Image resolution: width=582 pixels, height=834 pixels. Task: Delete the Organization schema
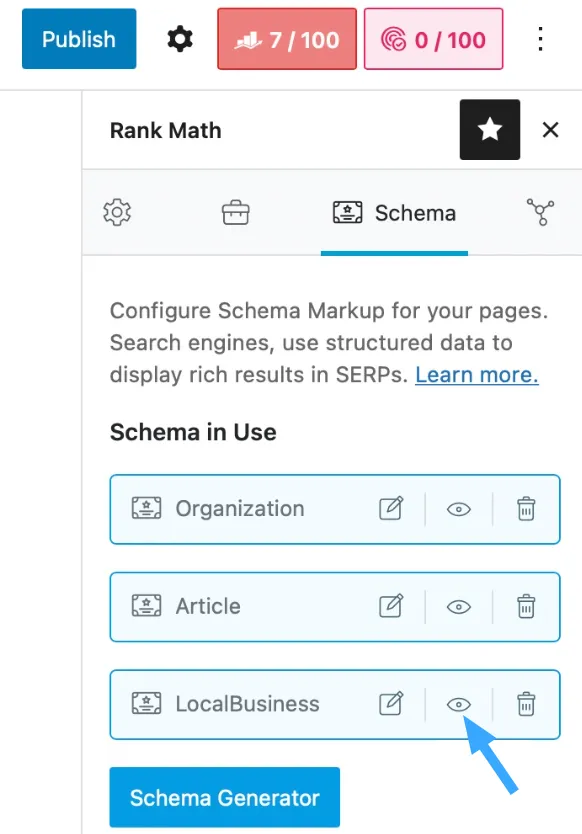tap(526, 509)
